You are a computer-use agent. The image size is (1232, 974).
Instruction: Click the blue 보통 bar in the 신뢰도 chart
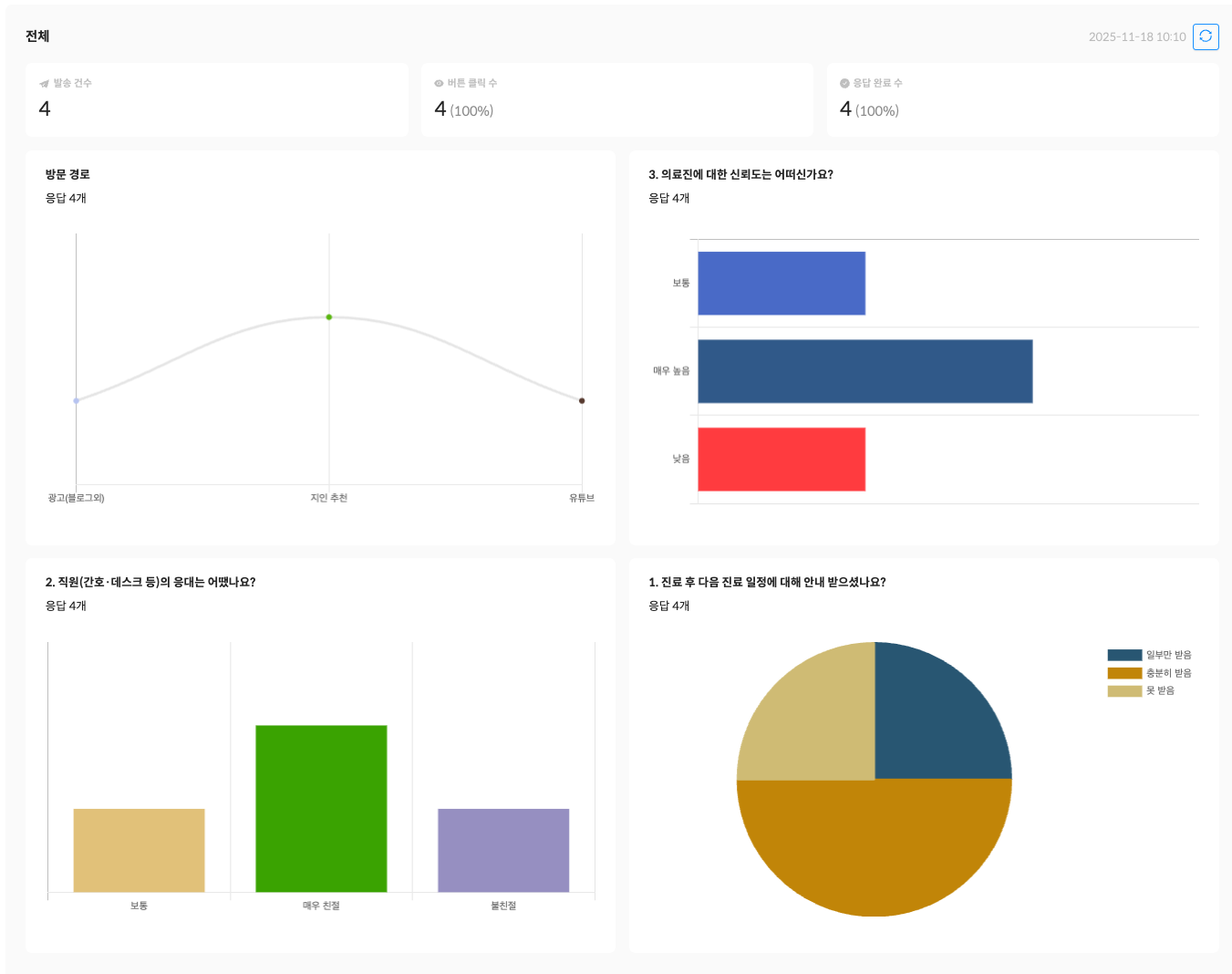[x=782, y=284]
